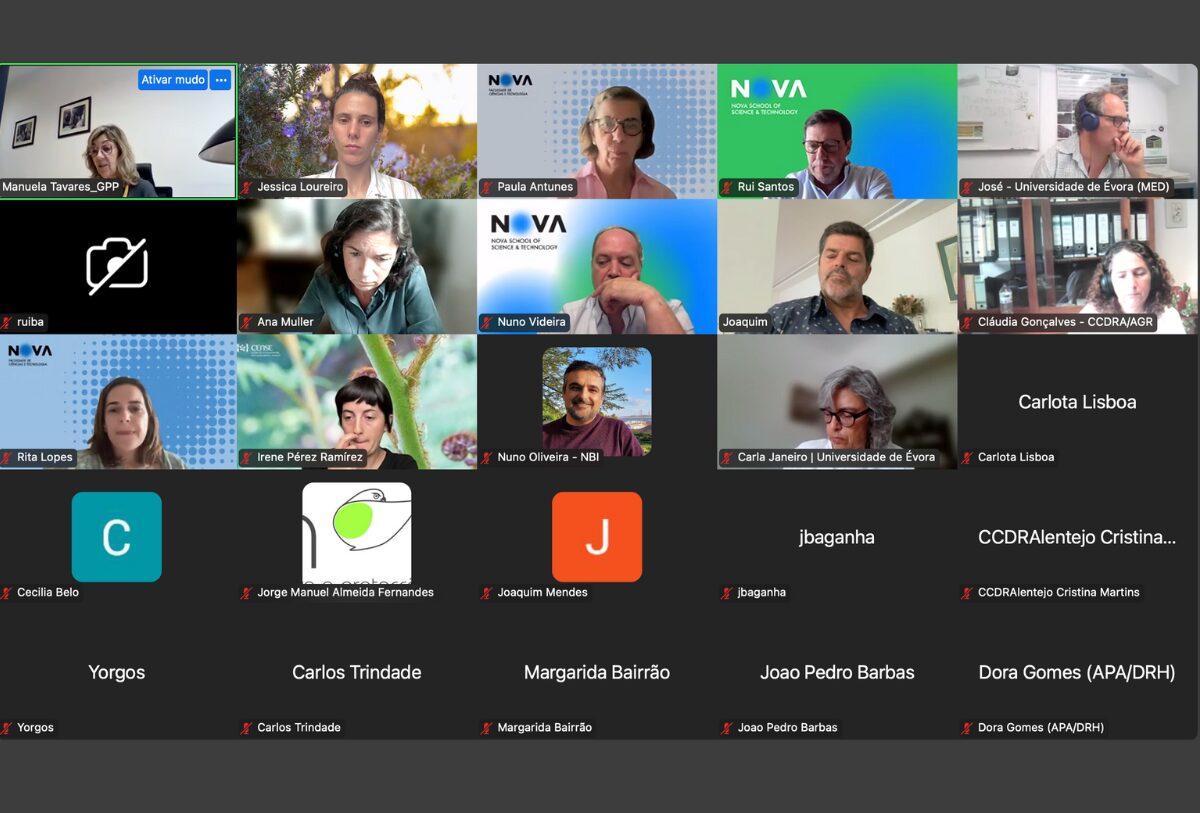Click the orange J avatar of Joaquim Mendes

(x=597, y=537)
